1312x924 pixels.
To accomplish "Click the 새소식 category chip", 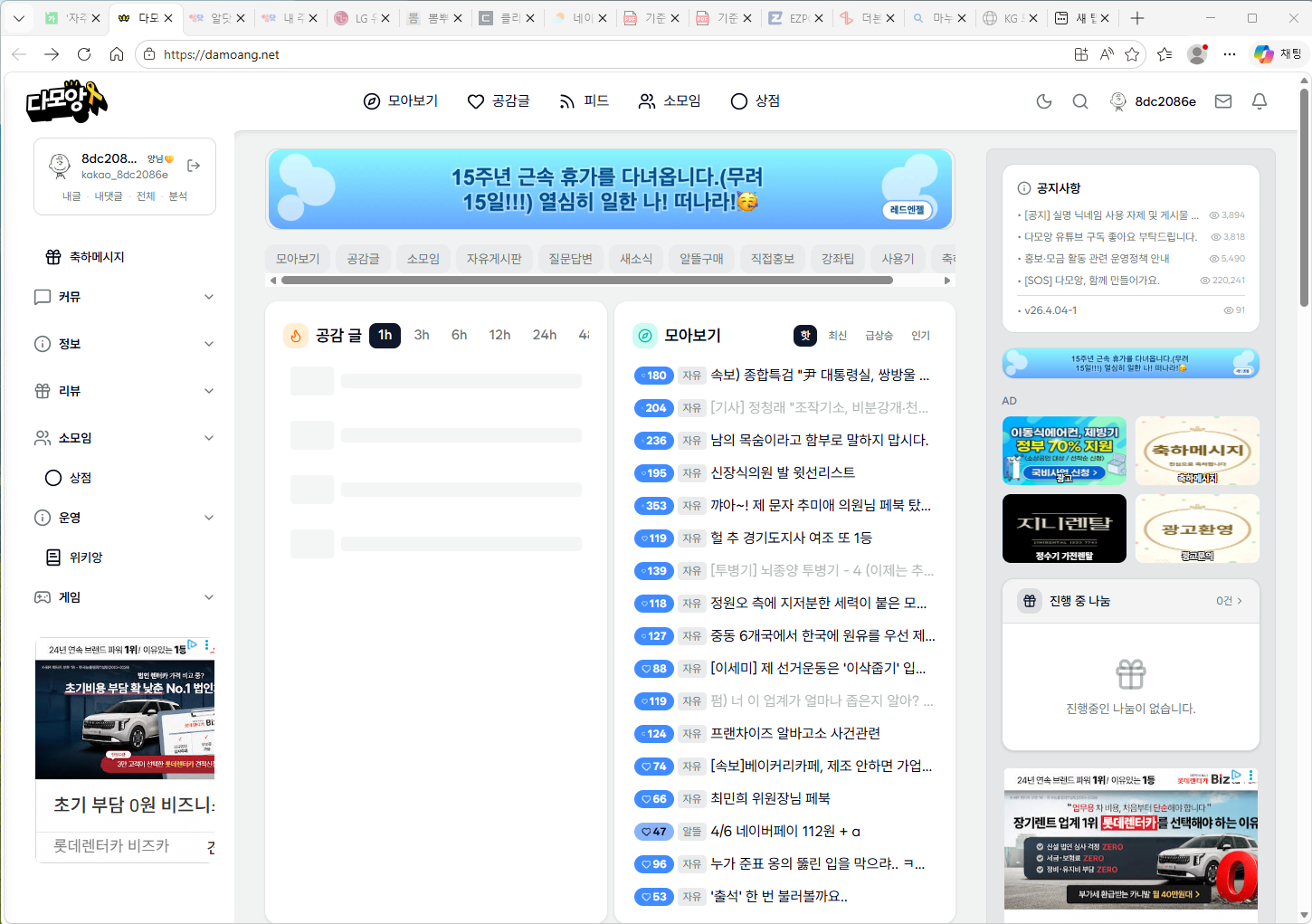I will point(636,259).
